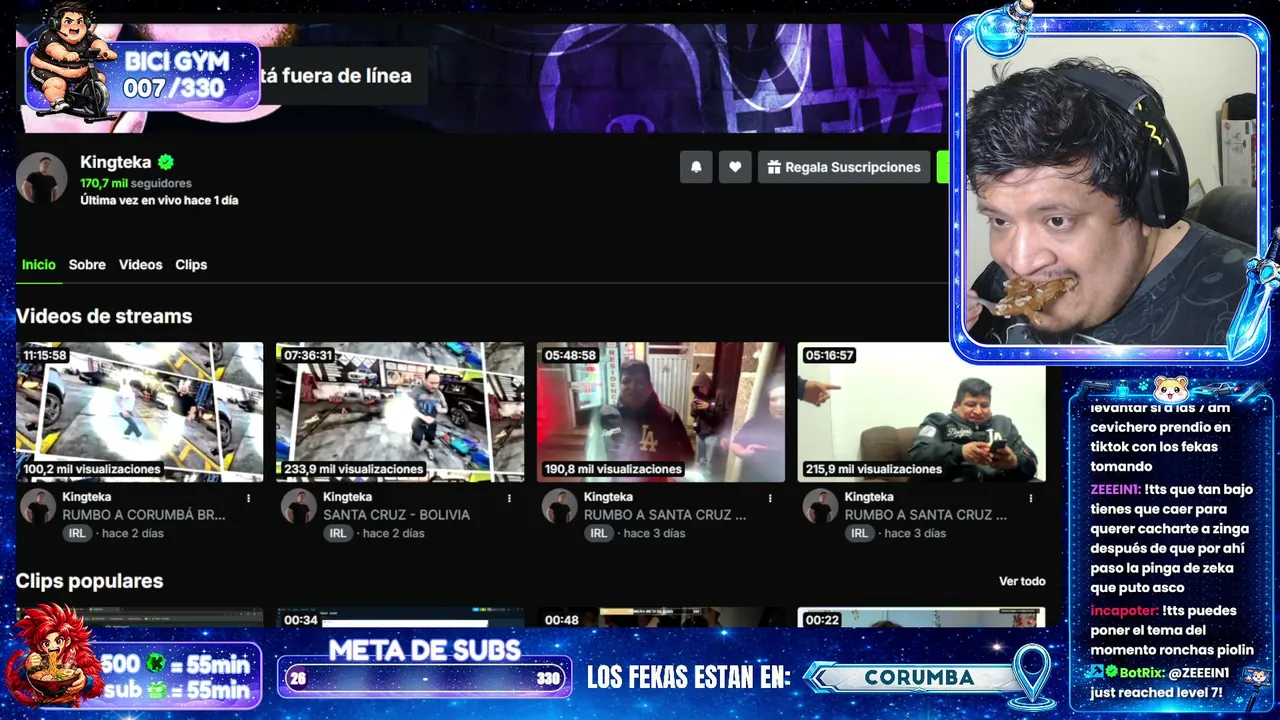Click the Regala Suscripciones button
Image resolution: width=1280 pixels, height=720 pixels.
tap(843, 167)
